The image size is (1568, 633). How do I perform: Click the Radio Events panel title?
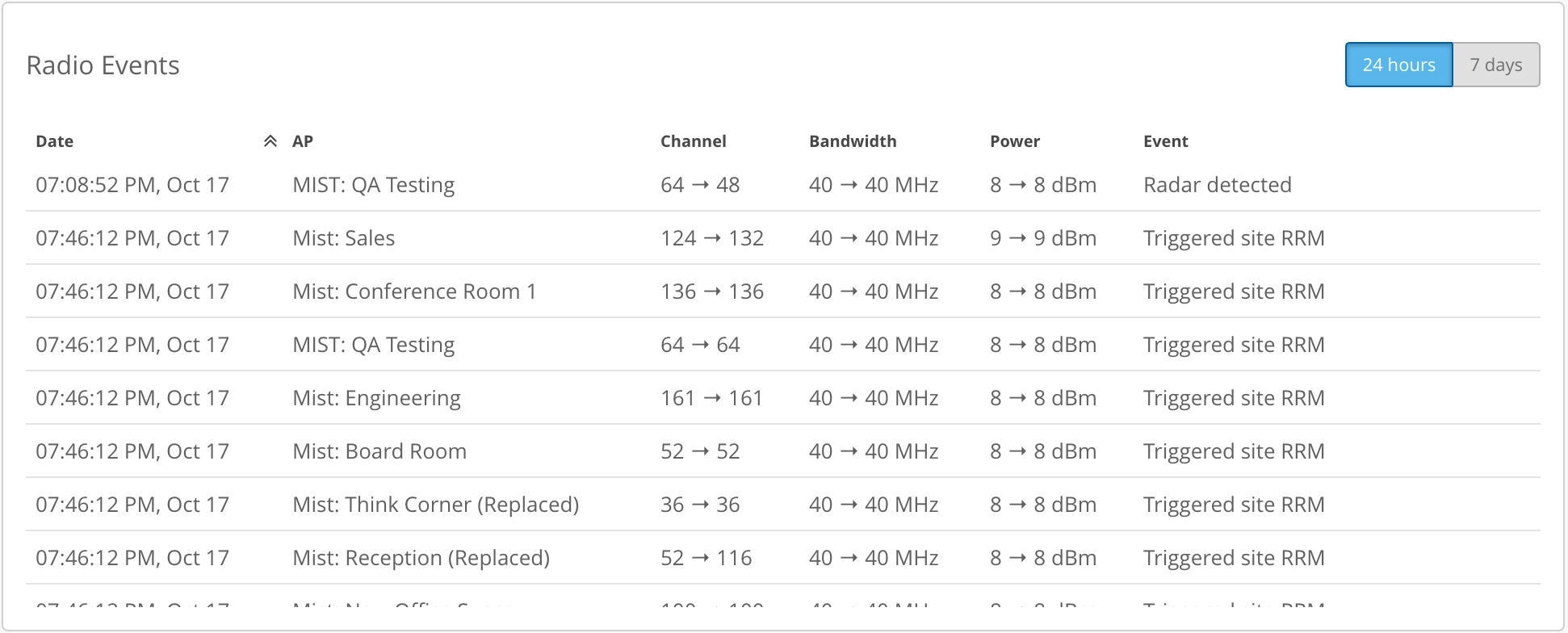tap(103, 65)
